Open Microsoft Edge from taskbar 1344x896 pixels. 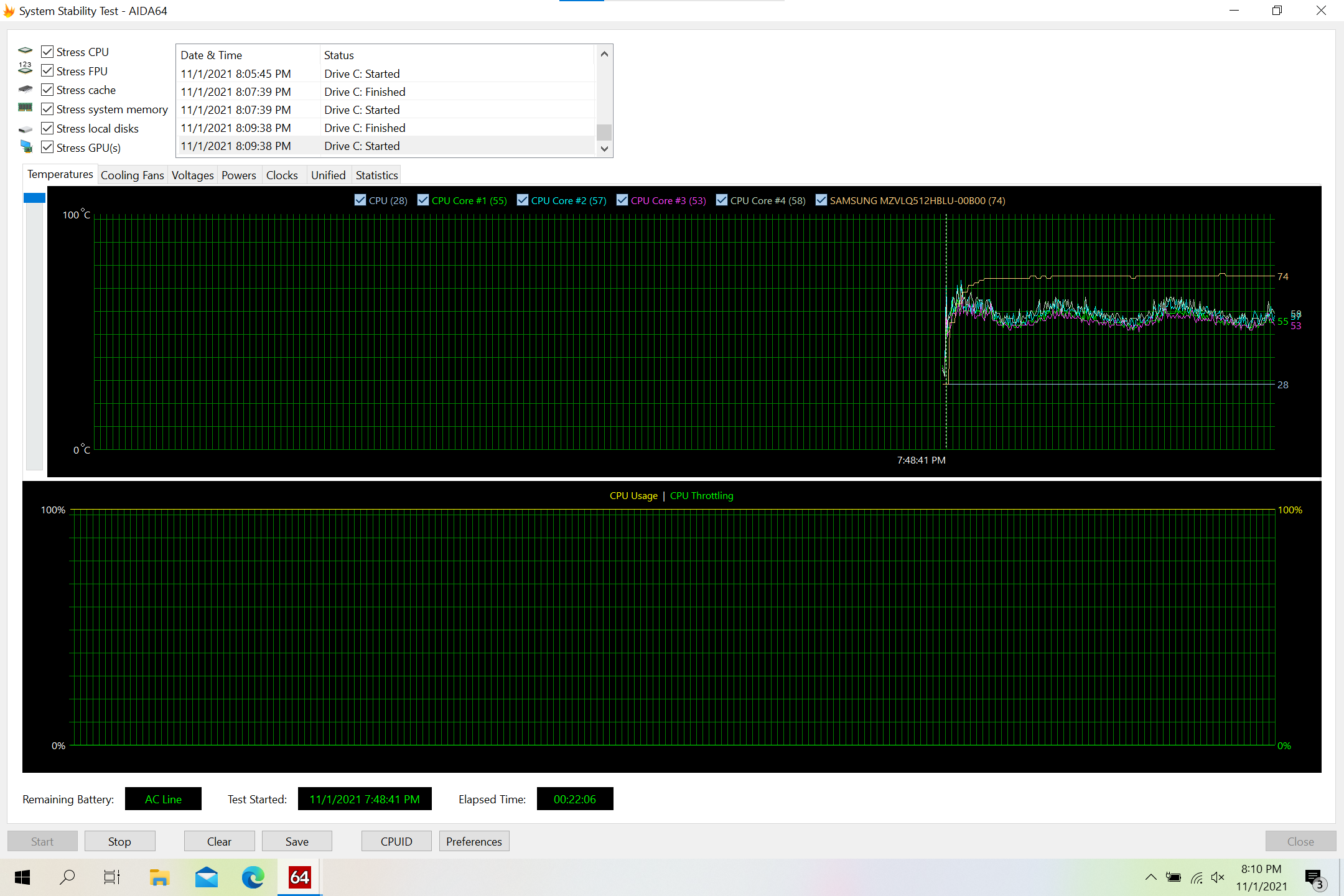(x=253, y=877)
